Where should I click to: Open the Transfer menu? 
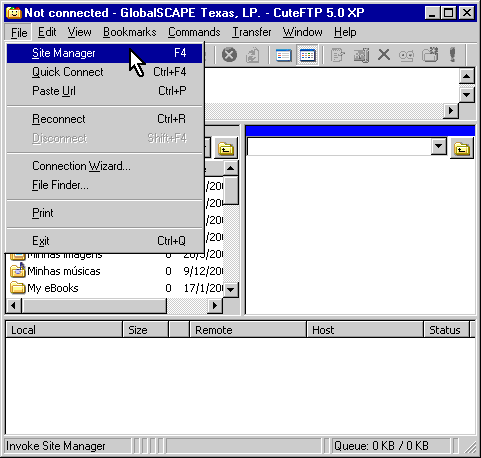pyautogui.click(x=252, y=32)
